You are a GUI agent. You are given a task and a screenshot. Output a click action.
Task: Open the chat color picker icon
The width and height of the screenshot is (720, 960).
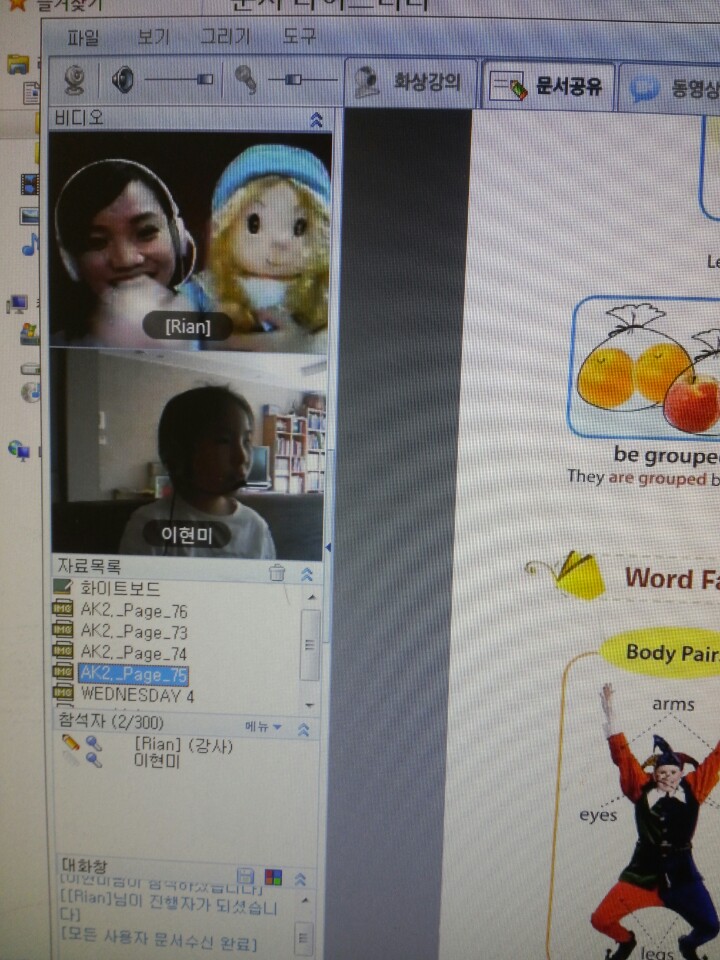(x=272, y=877)
